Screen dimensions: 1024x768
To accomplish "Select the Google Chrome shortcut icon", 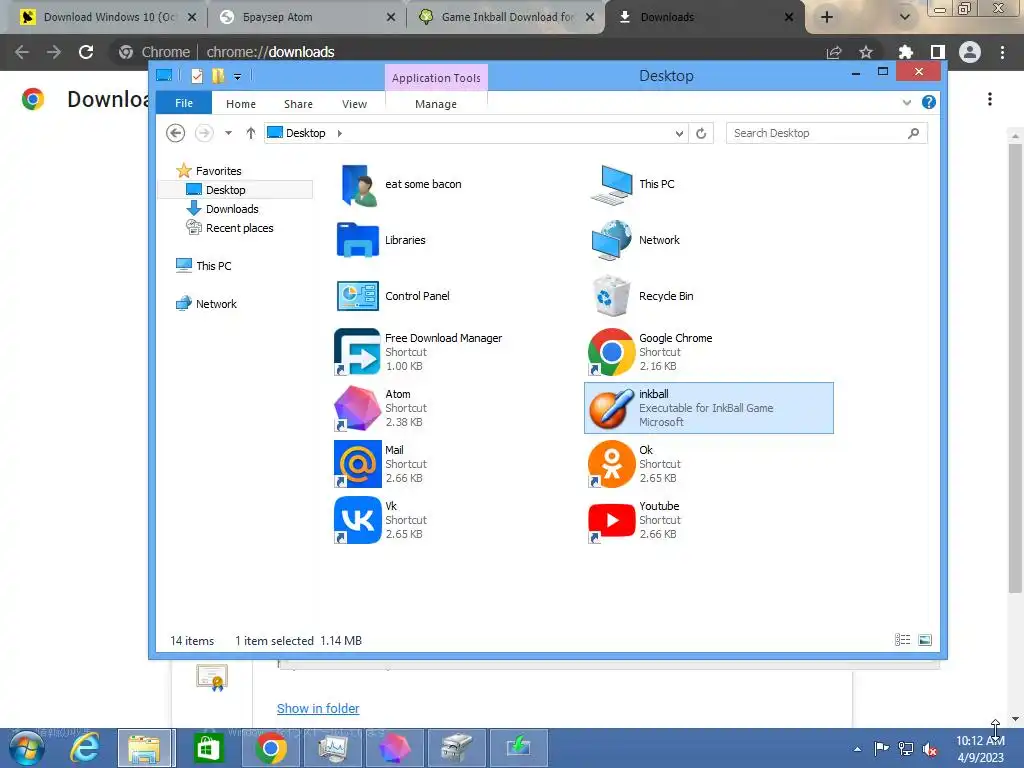I will pos(611,352).
